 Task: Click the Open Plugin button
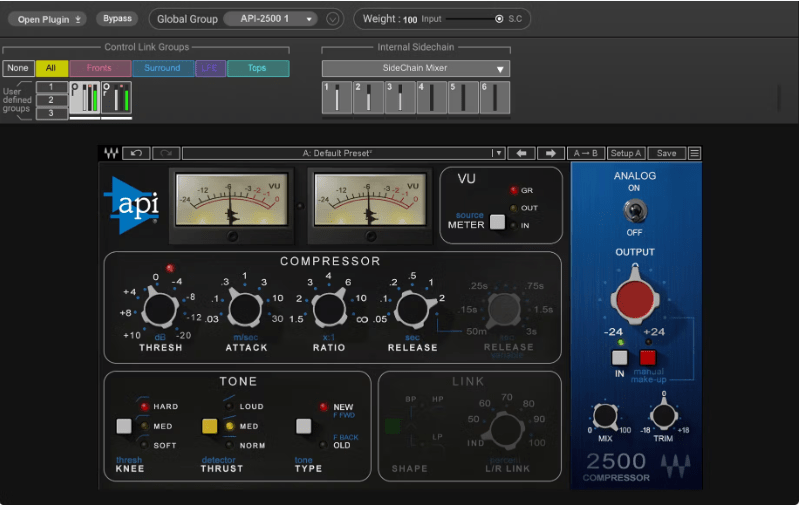click(x=46, y=19)
